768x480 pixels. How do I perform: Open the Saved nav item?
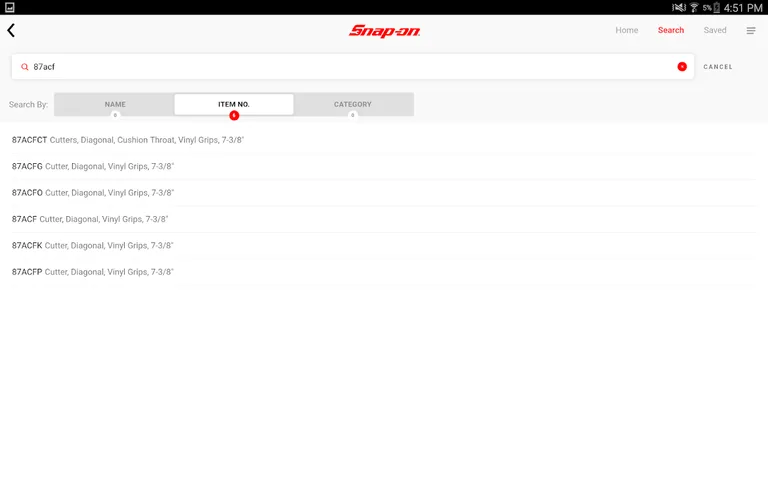click(x=715, y=30)
